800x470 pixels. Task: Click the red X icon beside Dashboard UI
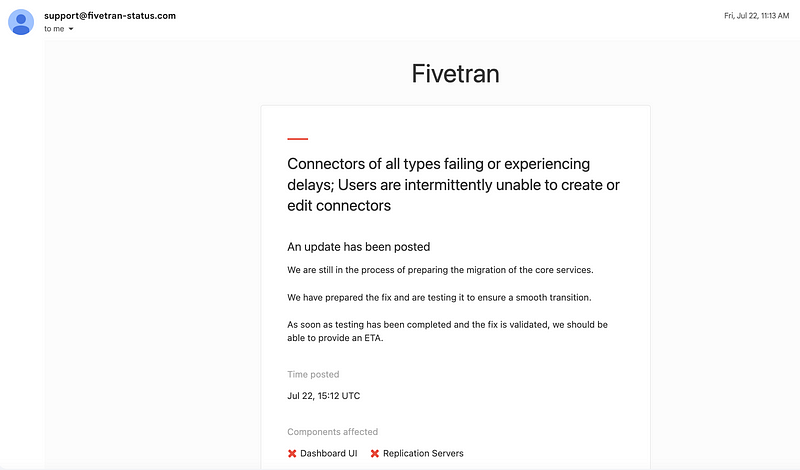click(292, 454)
